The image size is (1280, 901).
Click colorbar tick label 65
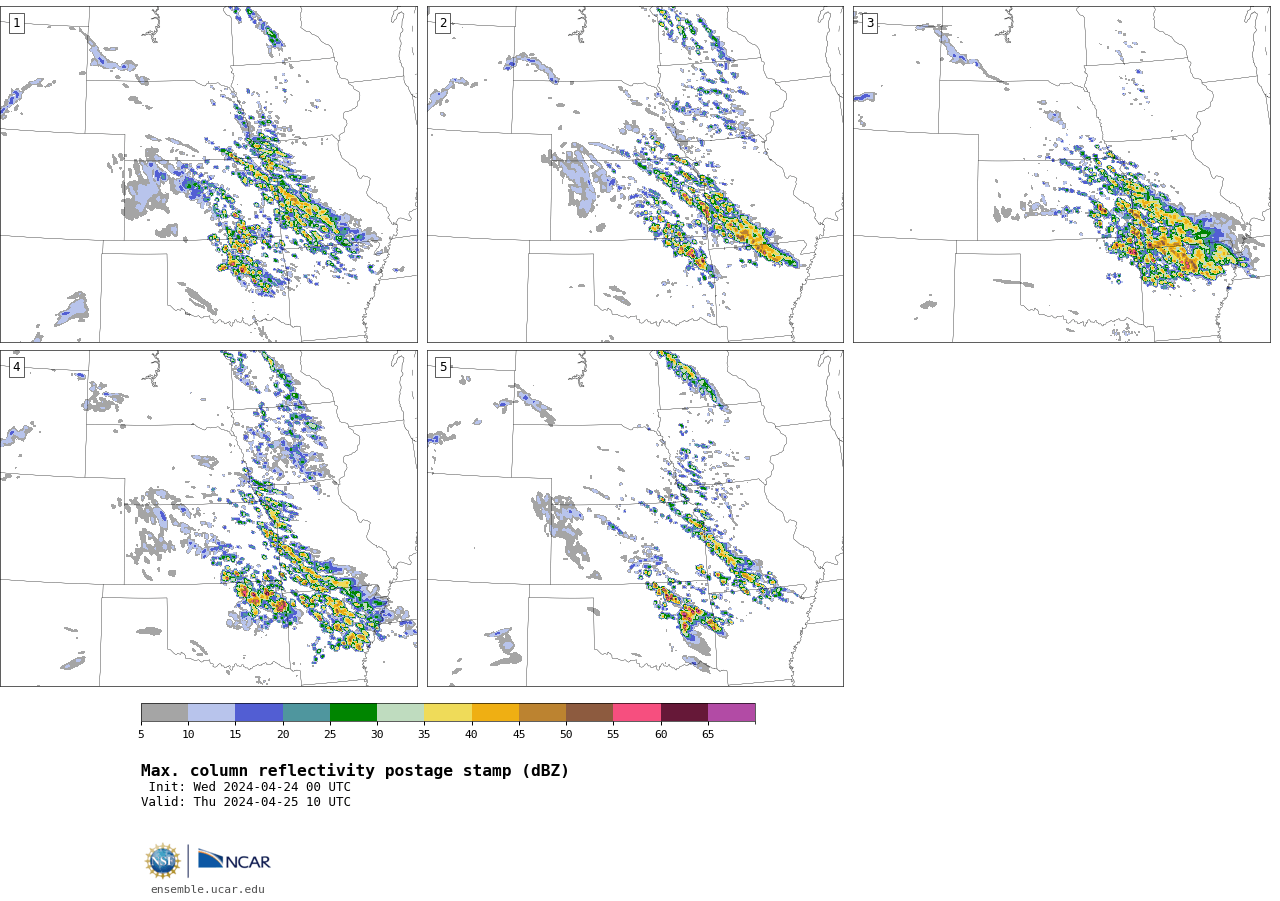click(x=708, y=735)
